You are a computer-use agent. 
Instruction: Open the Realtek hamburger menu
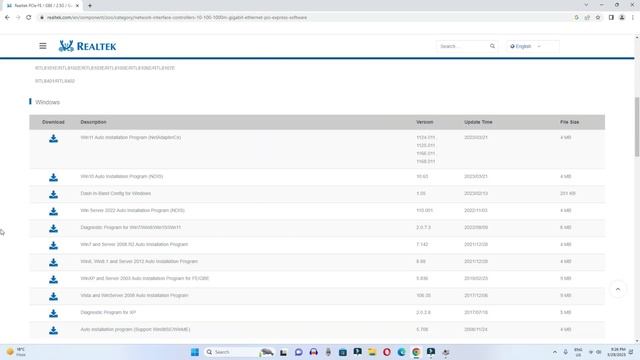tap(43, 46)
